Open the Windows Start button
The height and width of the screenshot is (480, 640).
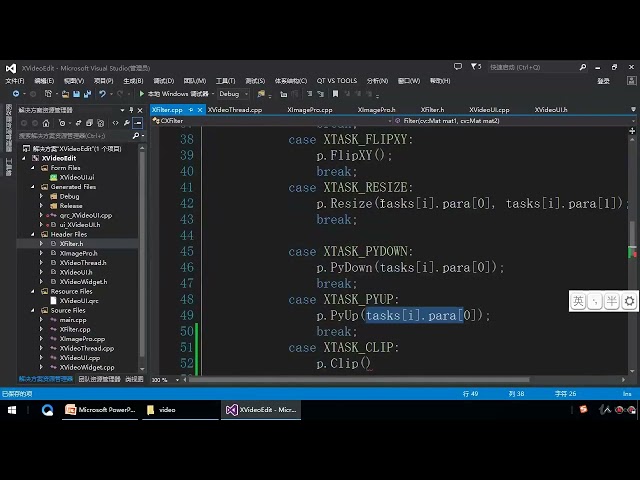(x=12, y=410)
